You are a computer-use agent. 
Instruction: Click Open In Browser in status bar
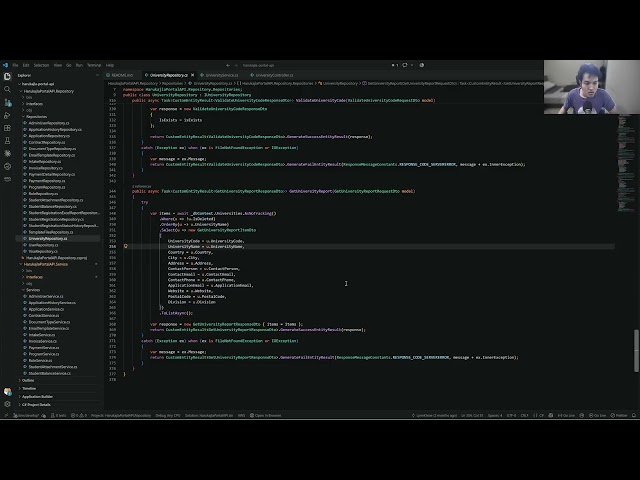(265, 416)
